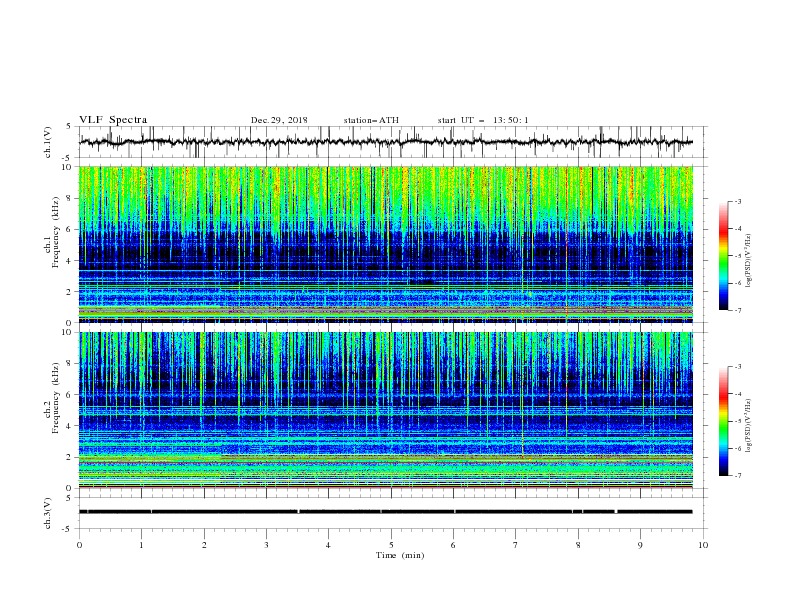Click time axis tick label "7"
This screenshot has height=612, width=792.
pos(516,545)
